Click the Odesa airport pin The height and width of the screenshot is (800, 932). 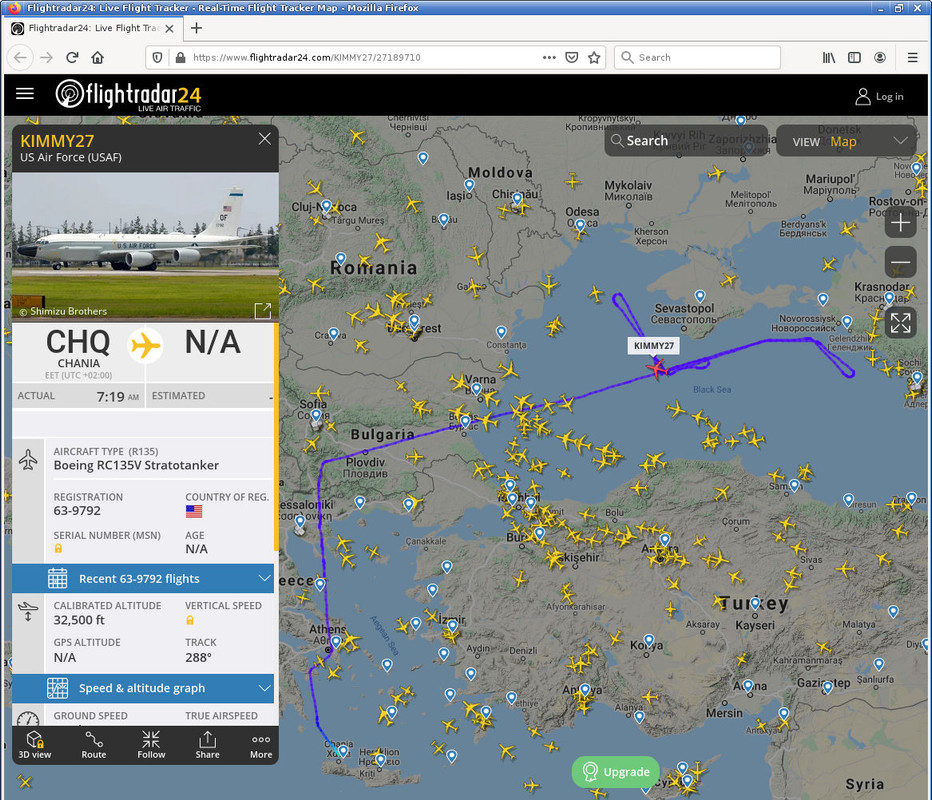580,225
